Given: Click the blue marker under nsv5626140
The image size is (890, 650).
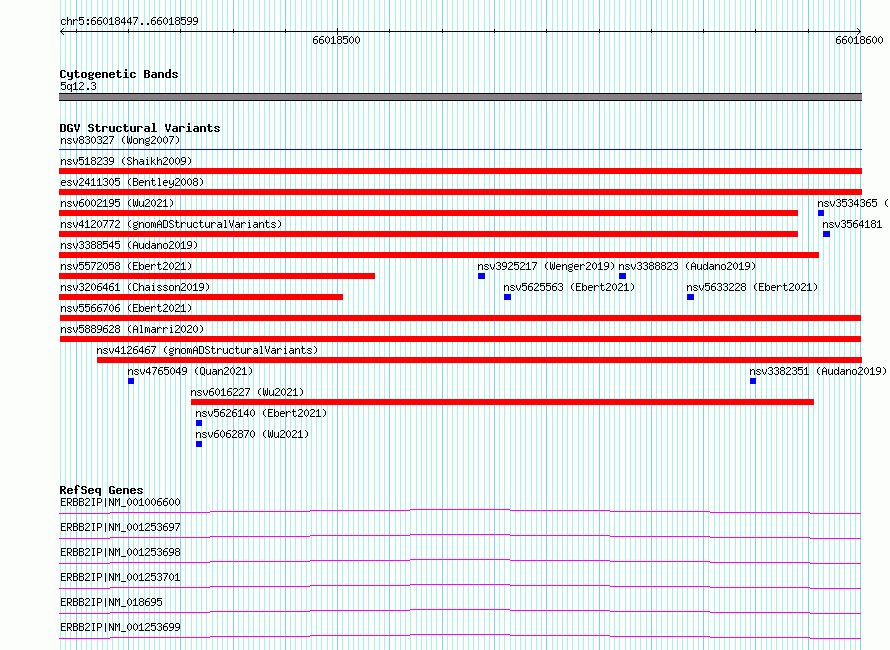Looking at the screenshot, I should (x=199, y=423).
